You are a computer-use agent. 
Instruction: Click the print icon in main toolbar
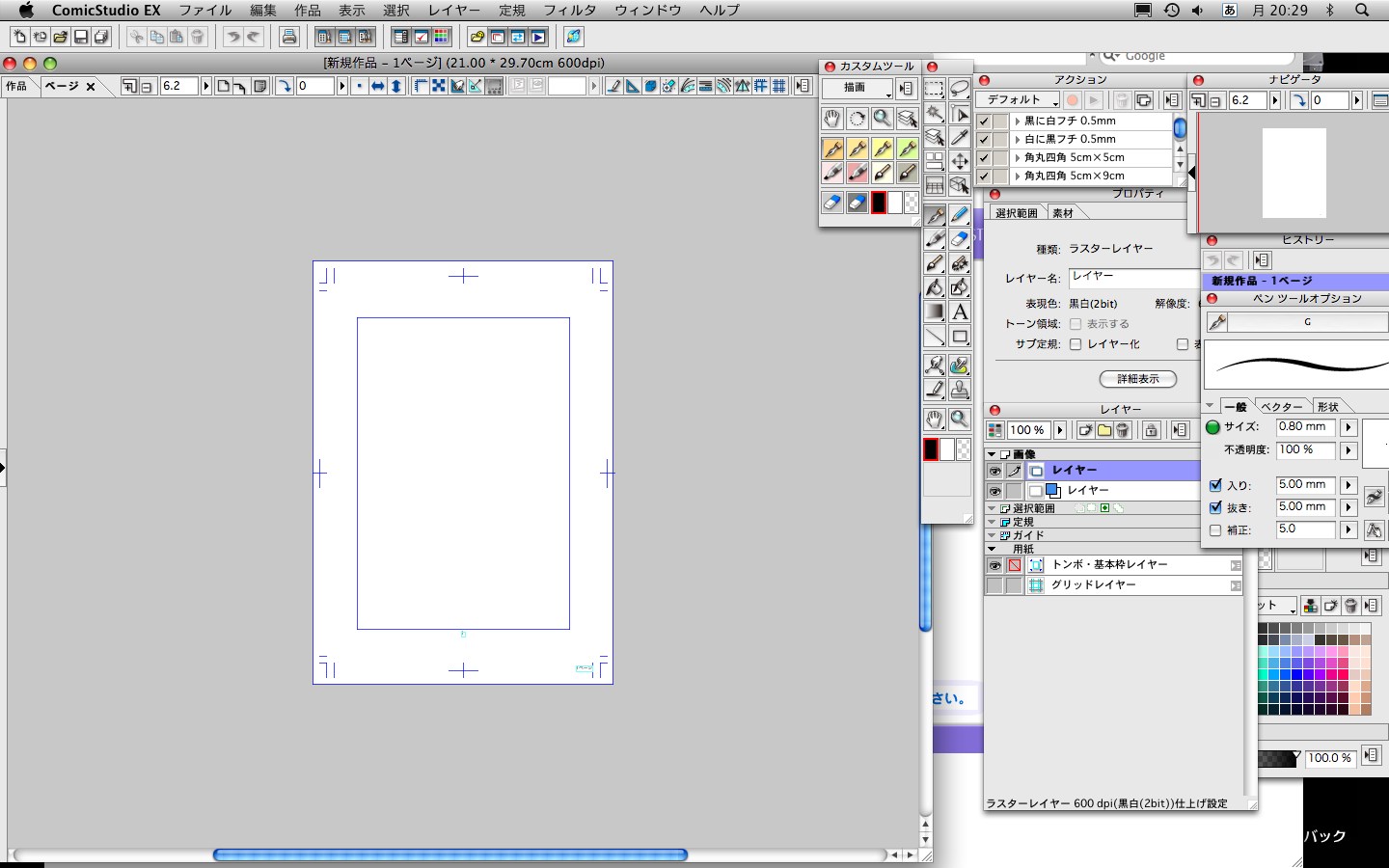point(288,37)
